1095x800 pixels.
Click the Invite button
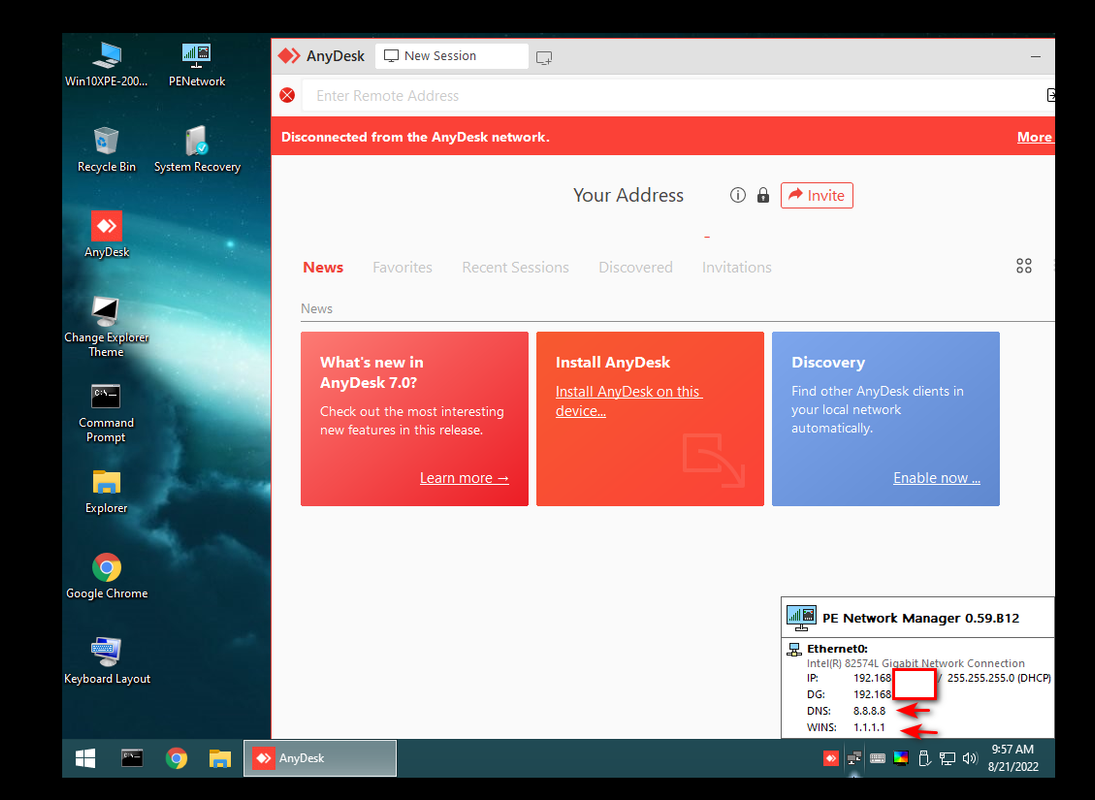pos(816,195)
